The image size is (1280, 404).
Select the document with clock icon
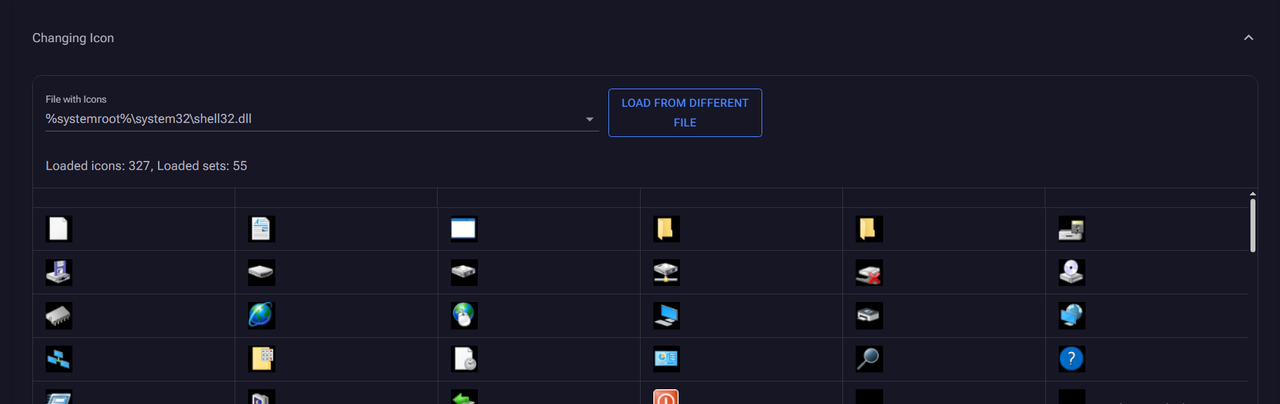(x=464, y=359)
